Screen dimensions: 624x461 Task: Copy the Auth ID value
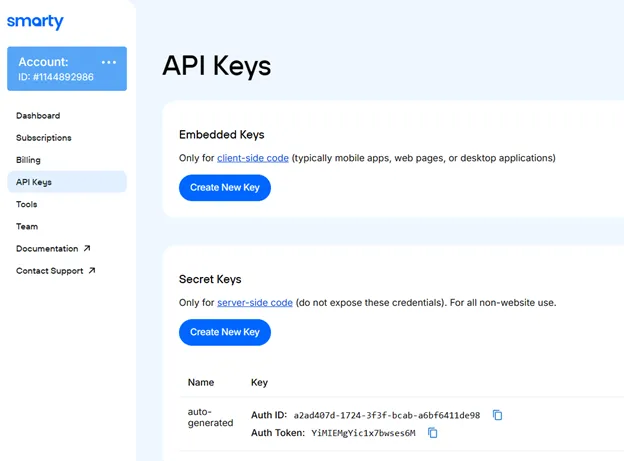(497, 415)
